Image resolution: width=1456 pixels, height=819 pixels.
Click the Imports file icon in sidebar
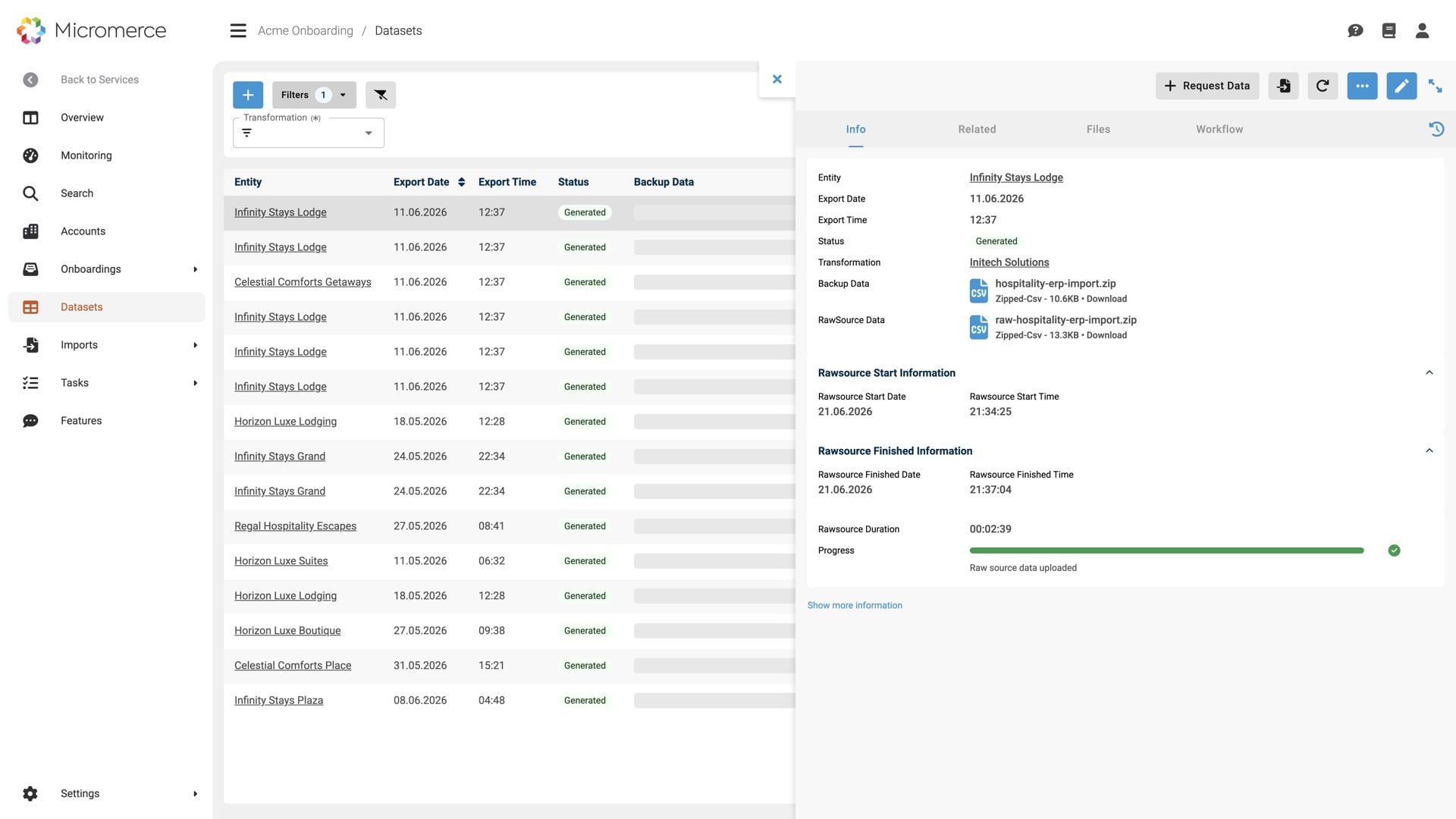[x=30, y=345]
